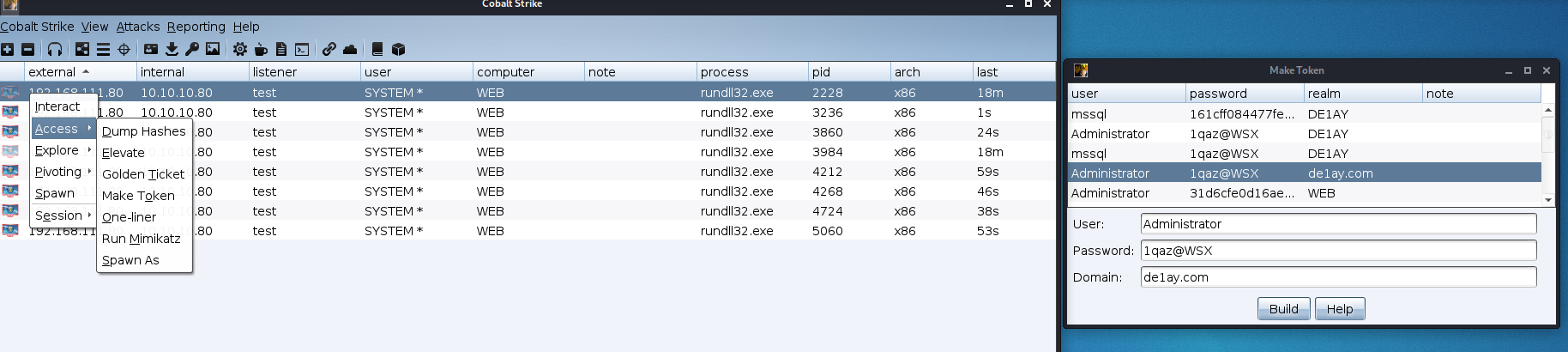
Task: Click session icon of the pid 3860 row
Action: coord(10,132)
